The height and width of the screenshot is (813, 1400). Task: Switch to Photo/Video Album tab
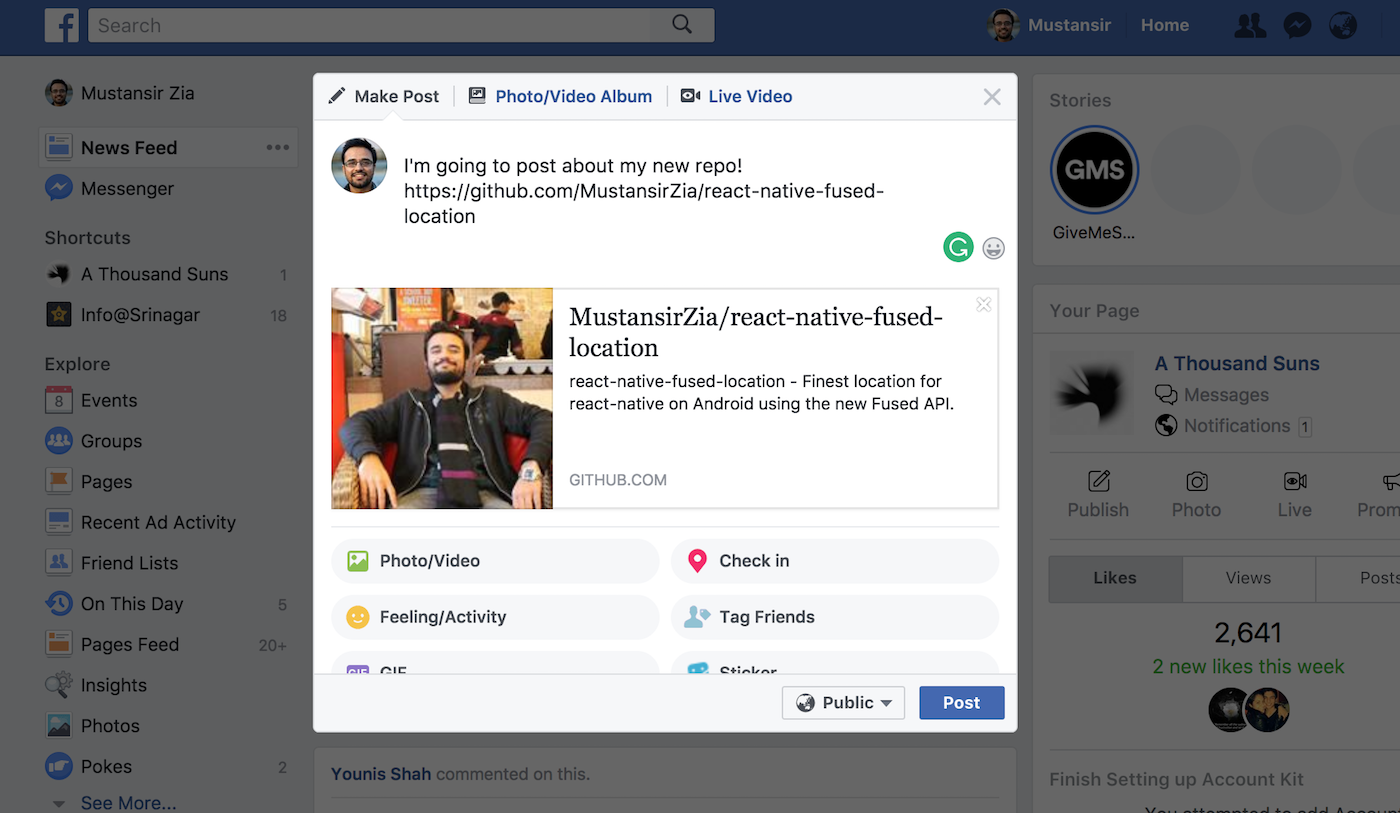pyautogui.click(x=560, y=97)
